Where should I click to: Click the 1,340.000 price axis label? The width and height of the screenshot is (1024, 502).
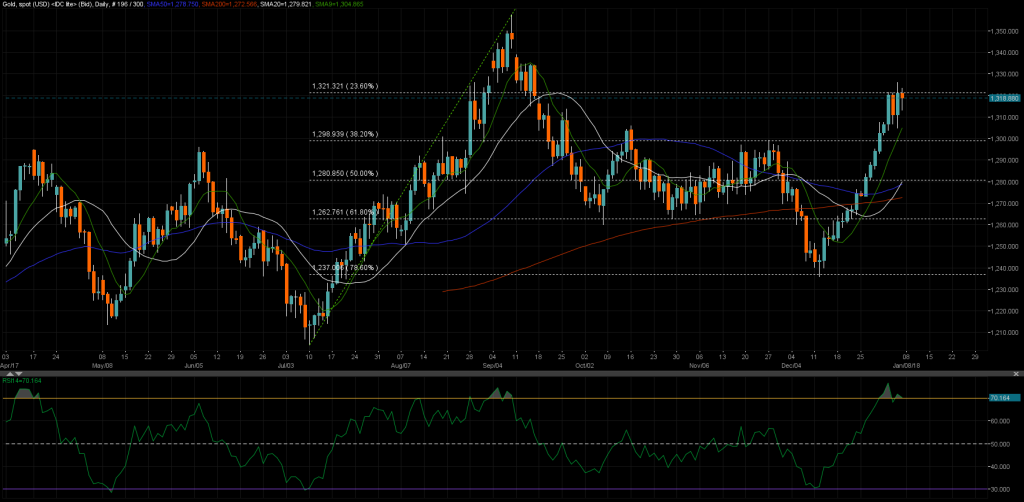tap(1004, 52)
